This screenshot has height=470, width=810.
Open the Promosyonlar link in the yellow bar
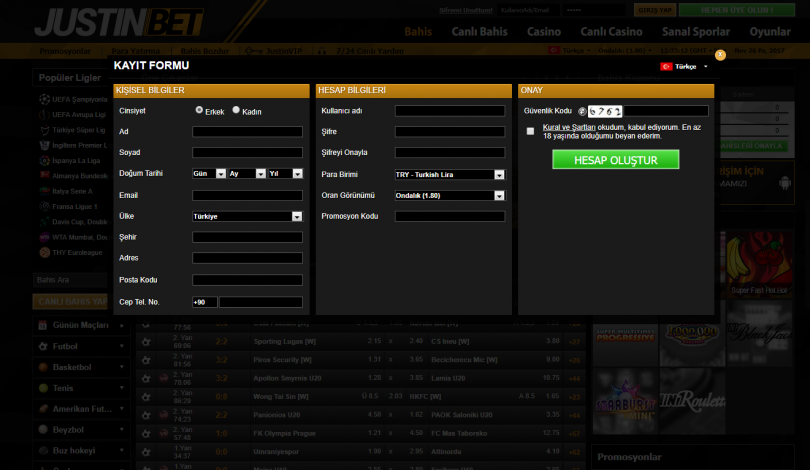(65, 51)
